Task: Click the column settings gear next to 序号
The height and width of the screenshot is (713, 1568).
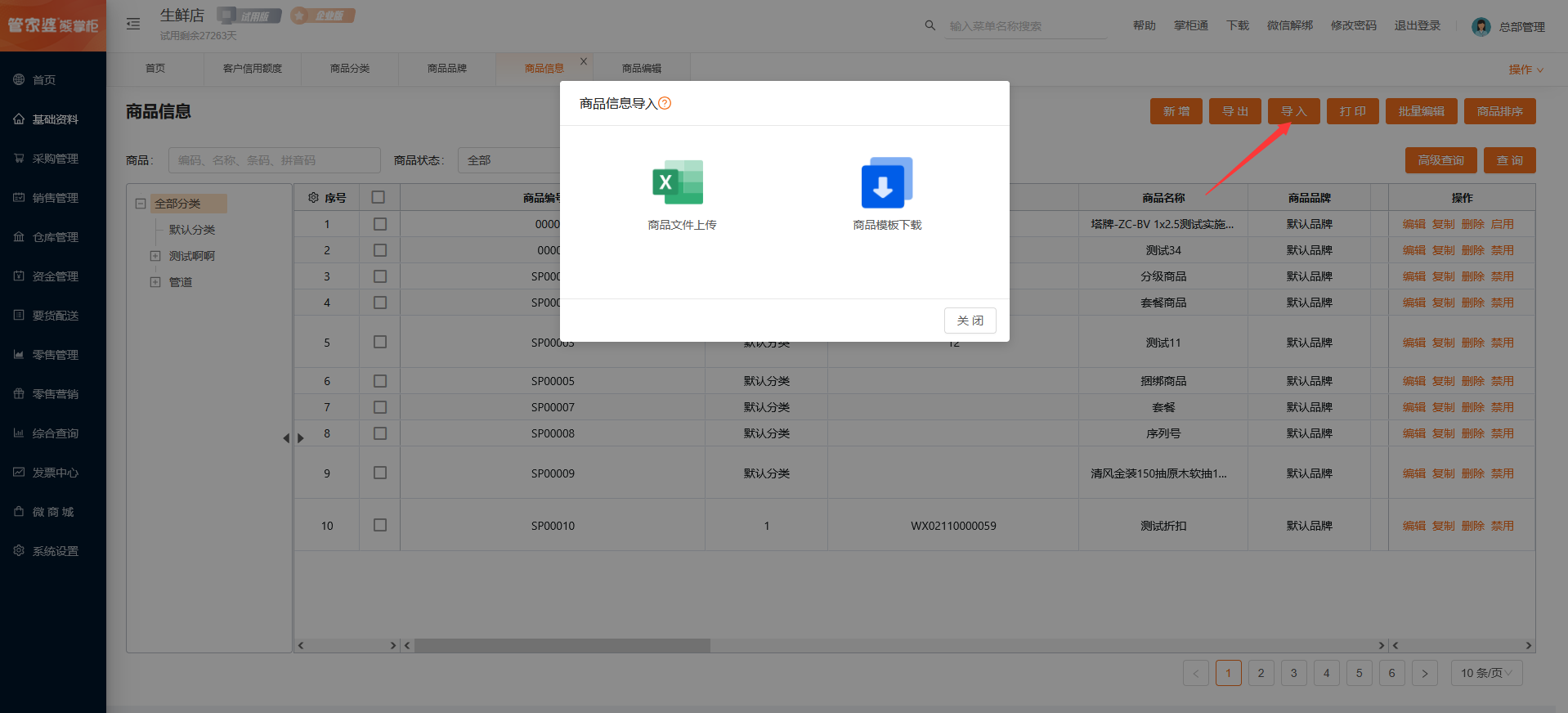Action: coord(313,197)
